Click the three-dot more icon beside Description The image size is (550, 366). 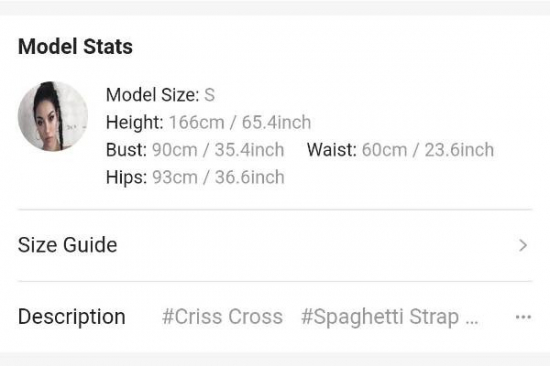523,317
